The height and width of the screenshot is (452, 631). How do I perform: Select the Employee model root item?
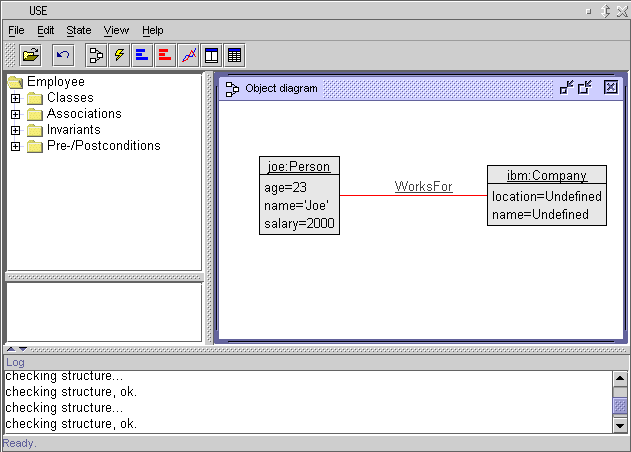tap(55, 82)
